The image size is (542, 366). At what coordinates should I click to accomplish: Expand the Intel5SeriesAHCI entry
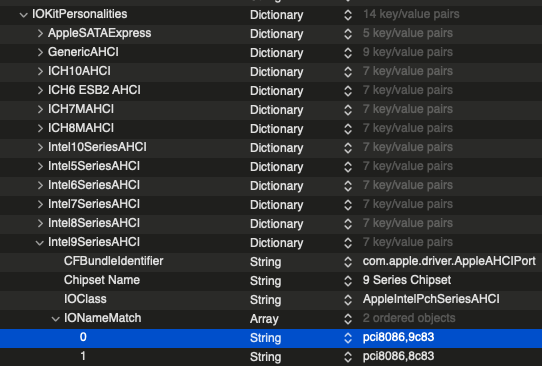40,167
